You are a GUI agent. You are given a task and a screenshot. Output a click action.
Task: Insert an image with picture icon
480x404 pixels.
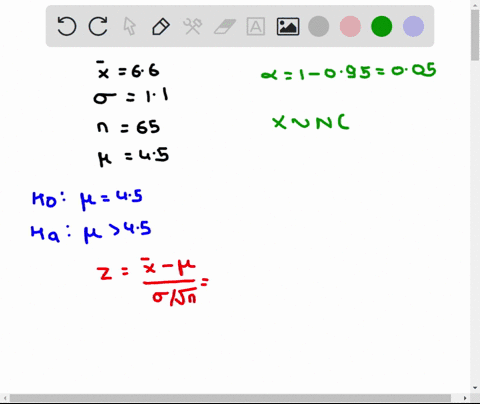click(x=288, y=26)
